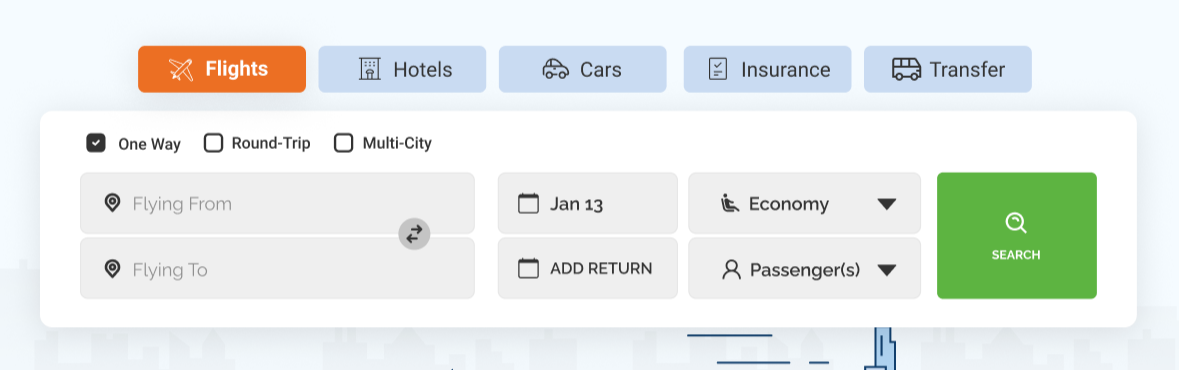Switch to the Cars tab
1179x370 pixels.
pyautogui.click(x=583, y=69)
